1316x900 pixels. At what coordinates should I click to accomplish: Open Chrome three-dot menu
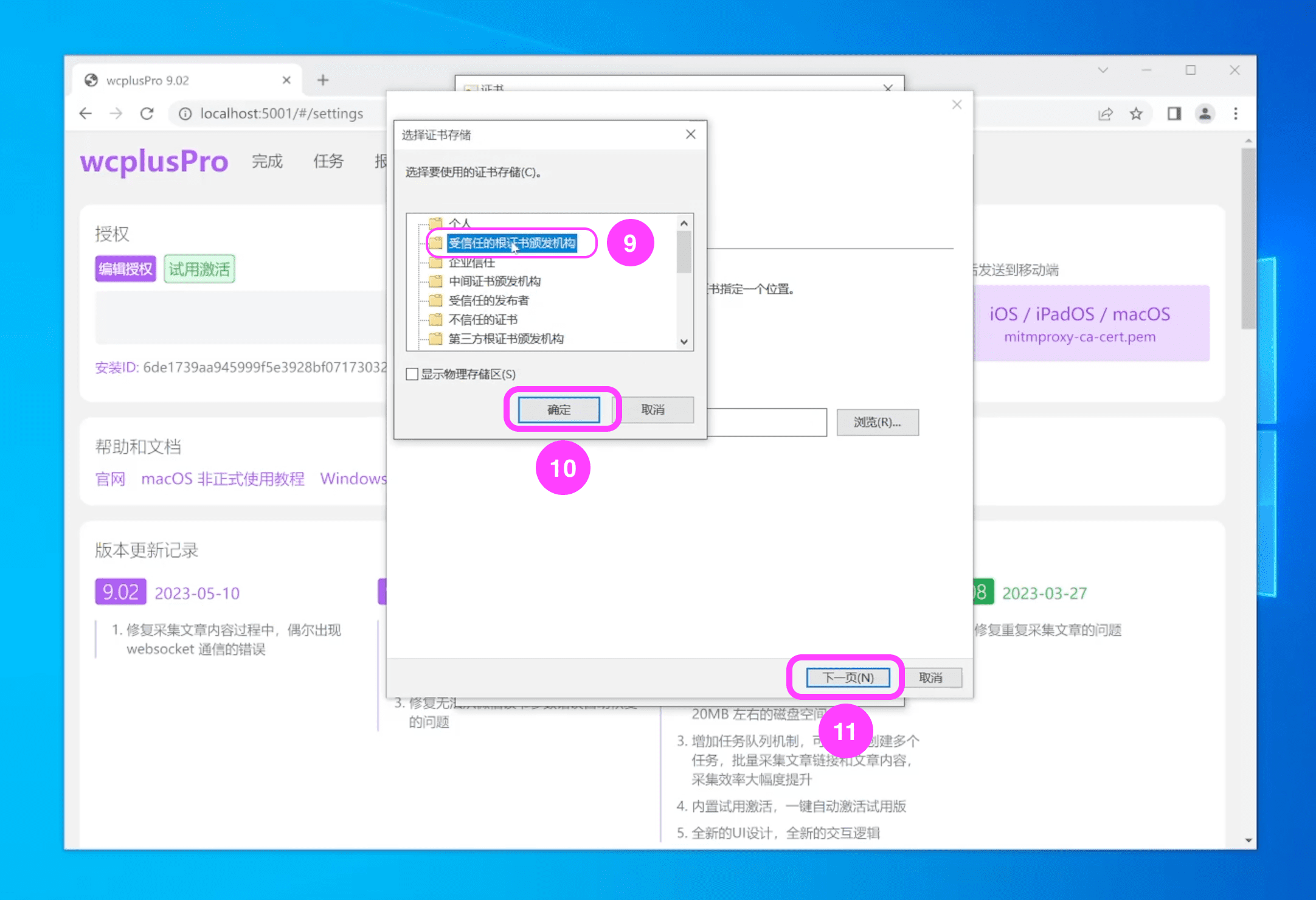click(1236, 114)
